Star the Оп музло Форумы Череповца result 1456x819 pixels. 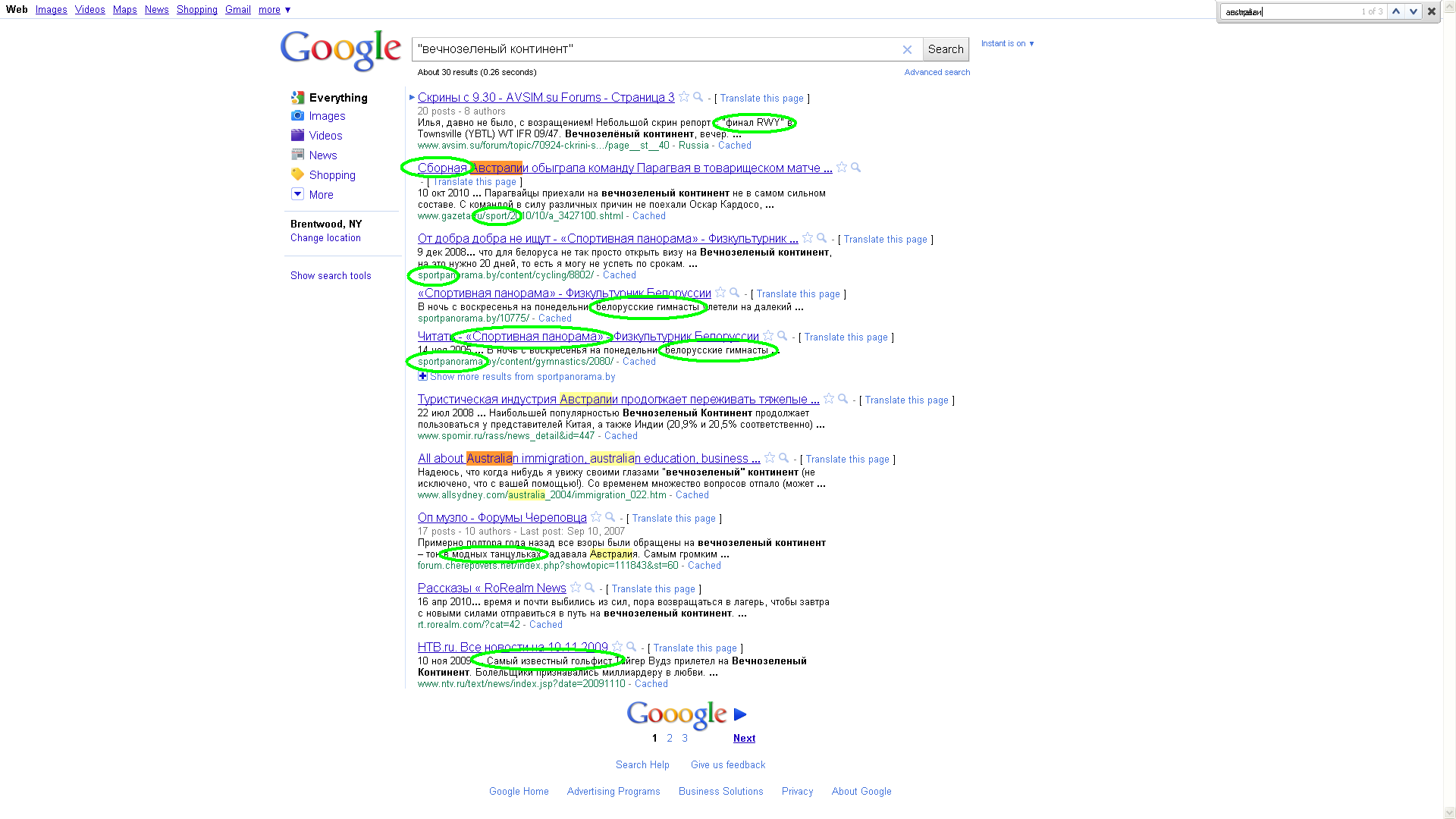tap(596, 517)
